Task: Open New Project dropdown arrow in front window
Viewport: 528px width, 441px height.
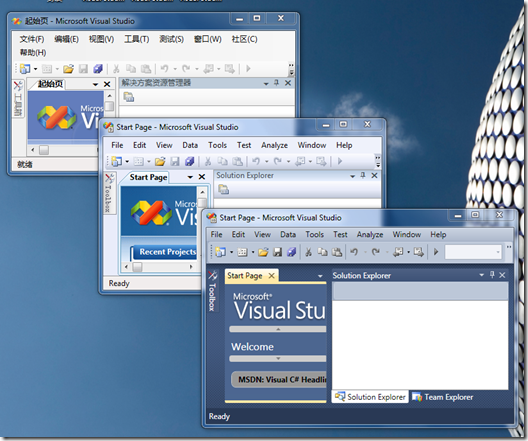Action: (x=231, y=252)
